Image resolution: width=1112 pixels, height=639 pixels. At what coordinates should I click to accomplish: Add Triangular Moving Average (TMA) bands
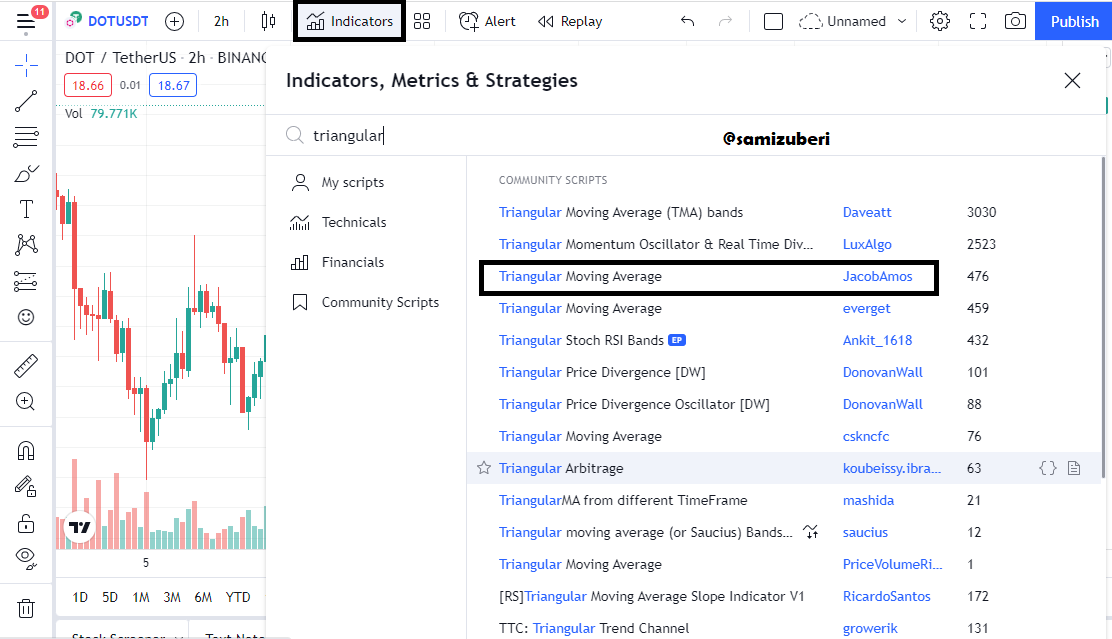click(621, 213)
